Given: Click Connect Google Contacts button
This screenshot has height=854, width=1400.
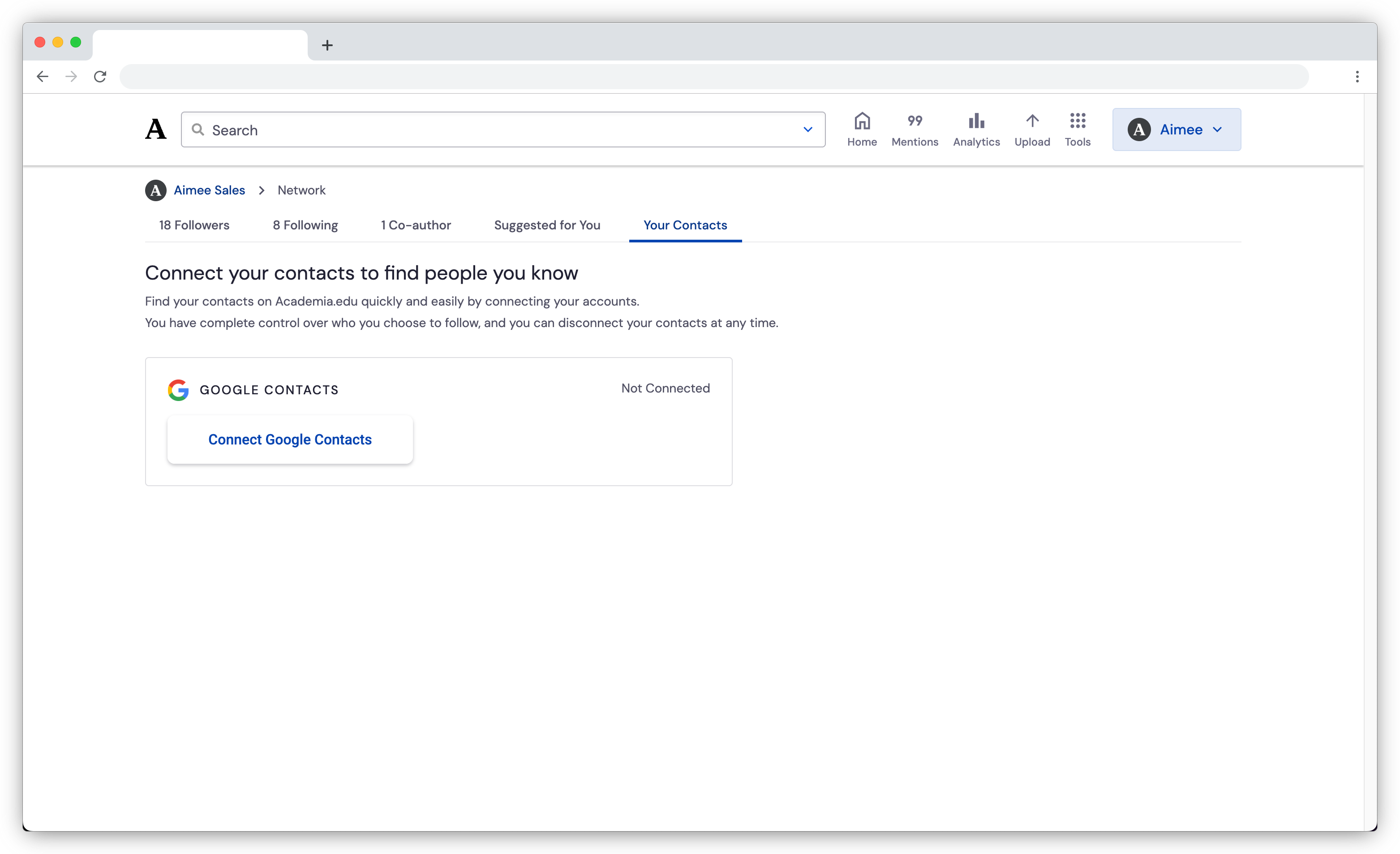Looking at the screenshot, I should click(x=290, y=440).
